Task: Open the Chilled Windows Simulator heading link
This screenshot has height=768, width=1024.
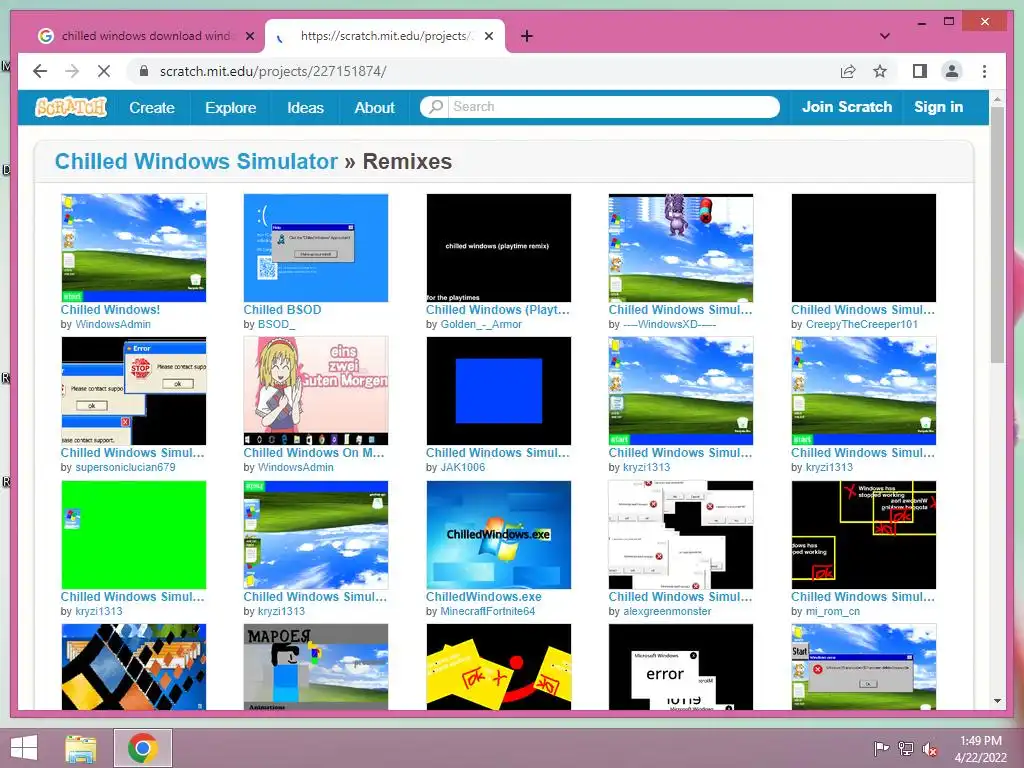Action: coord(196,161)
